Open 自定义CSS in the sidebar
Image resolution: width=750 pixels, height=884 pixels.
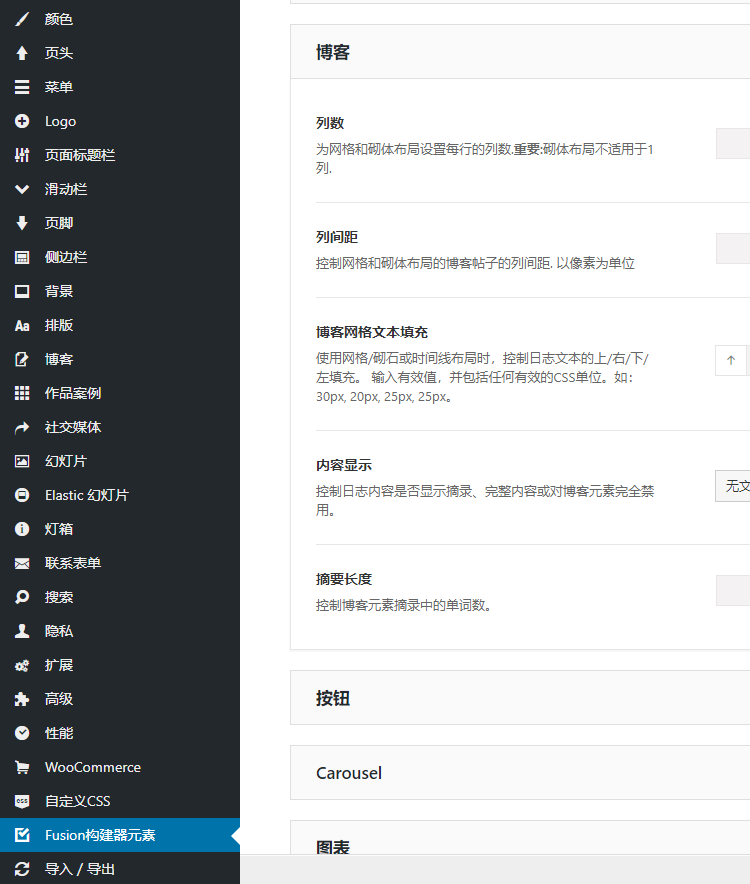120,801
